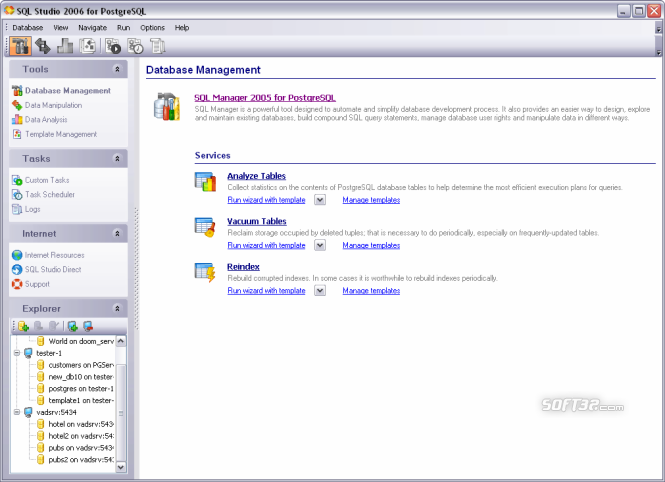Select Data Manipulation in Tools panel
The height and width of the screenshot is (482, 665).
pos(47,105)
